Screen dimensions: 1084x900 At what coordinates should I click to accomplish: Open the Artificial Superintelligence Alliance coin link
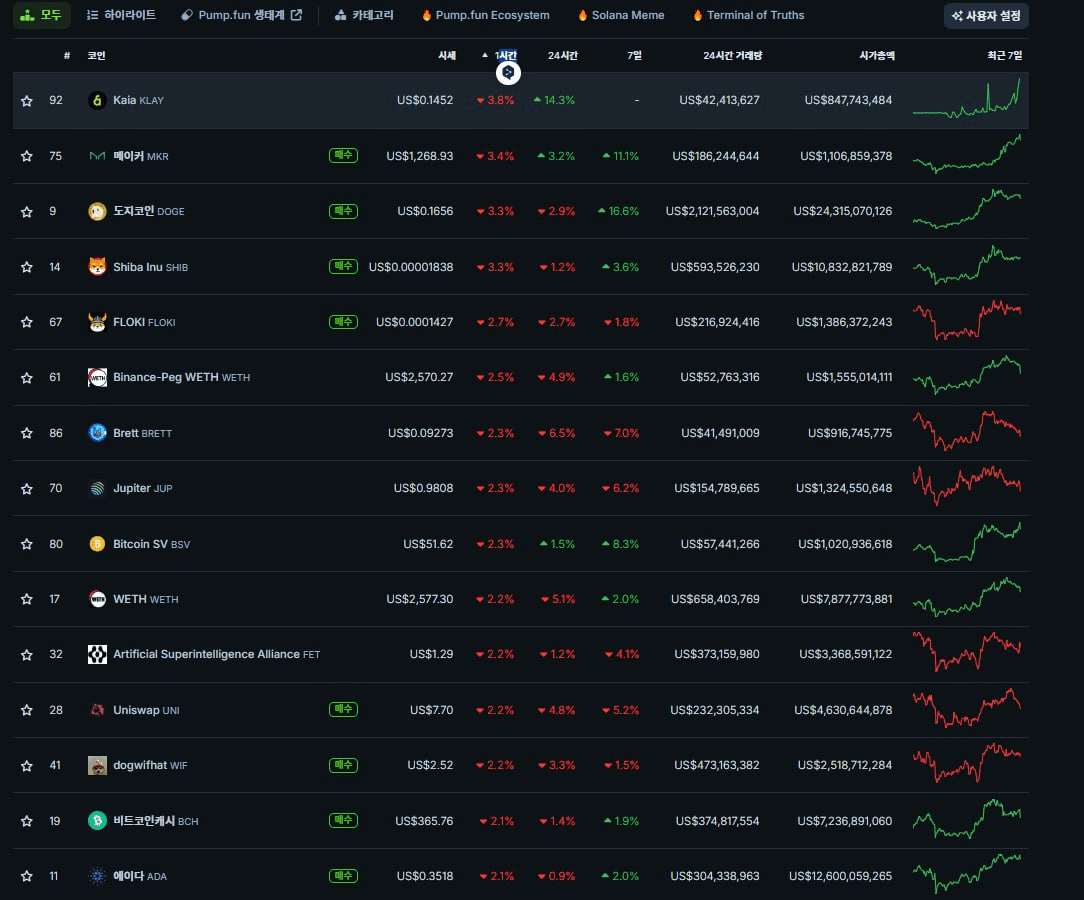216,654
